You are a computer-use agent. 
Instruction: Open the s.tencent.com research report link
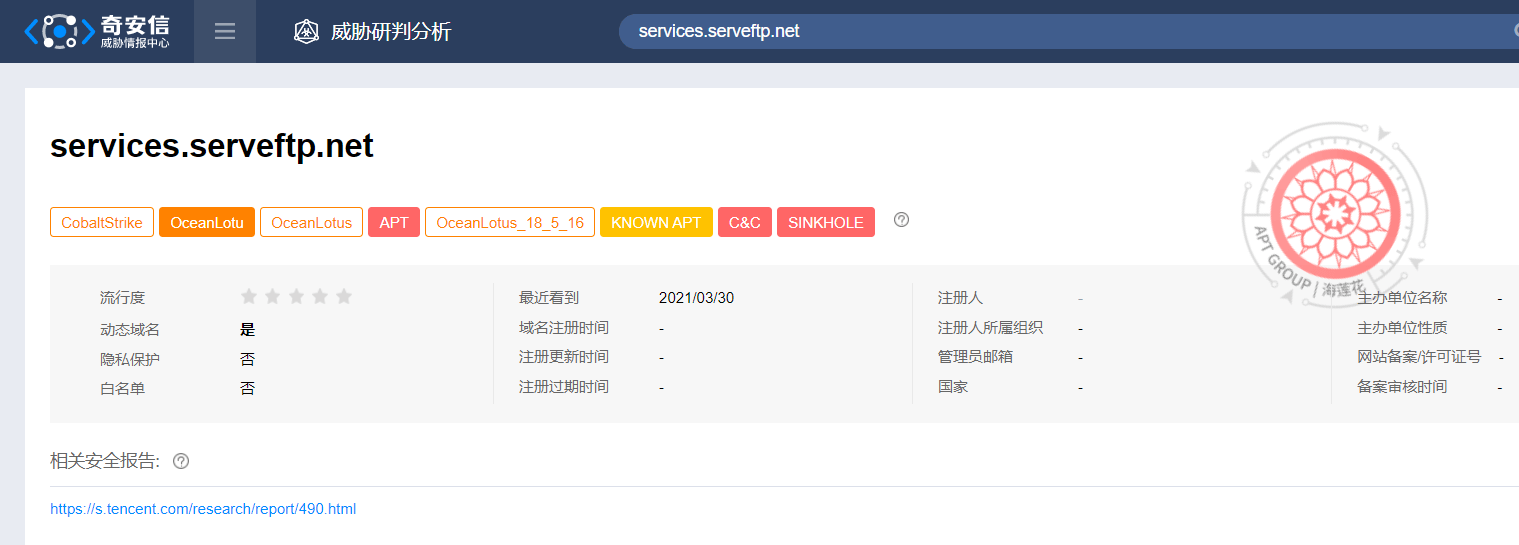click(x=203, y=509)
